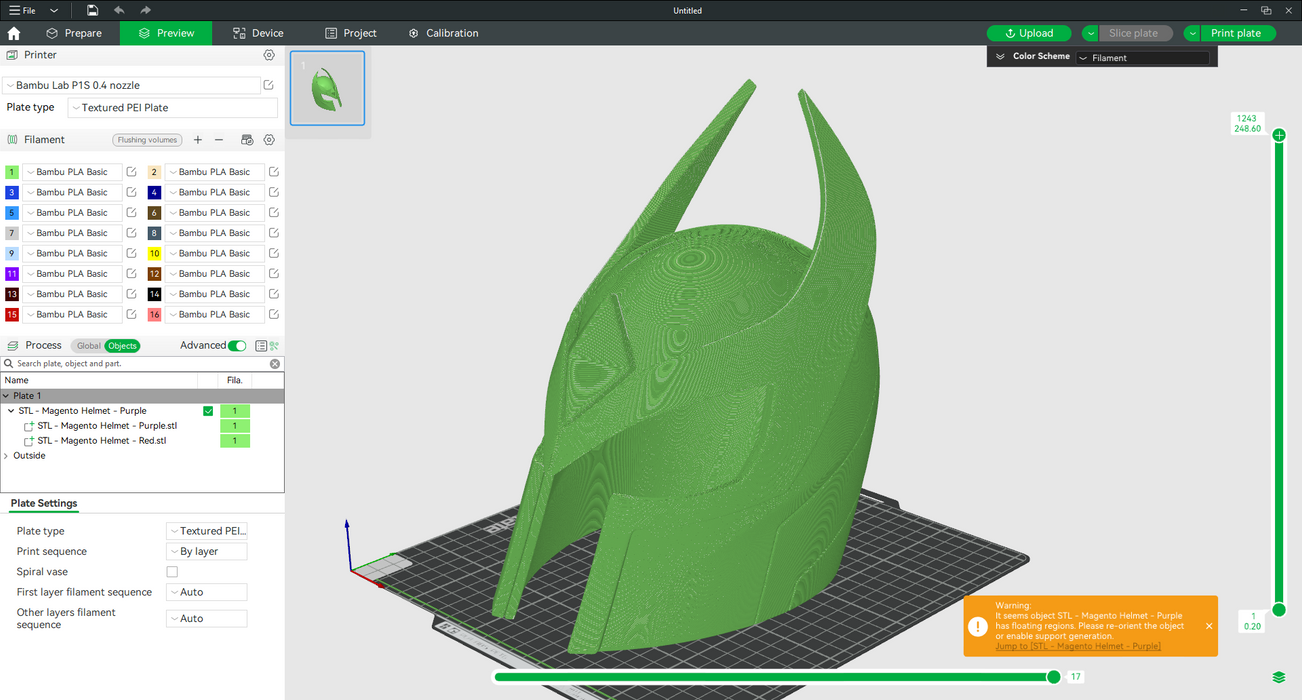Remove a filament with minus icon
Screen dimensions: 1302x700
[219, 140]
